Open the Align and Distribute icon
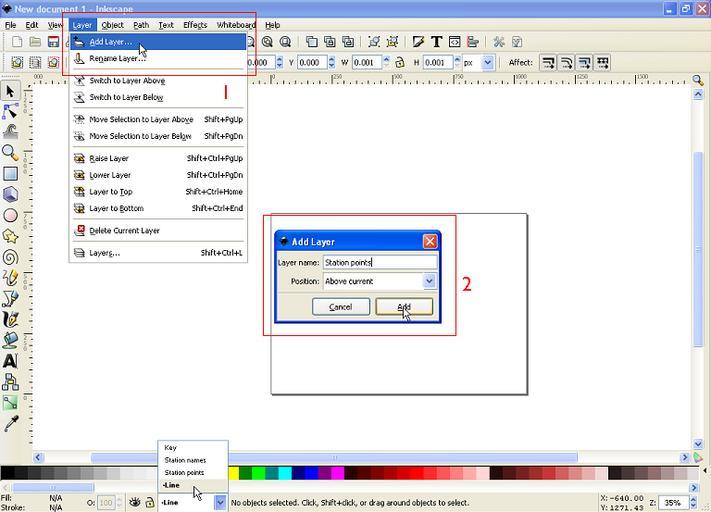The height and width of the screenshot is (512, 711). [473, 42]
